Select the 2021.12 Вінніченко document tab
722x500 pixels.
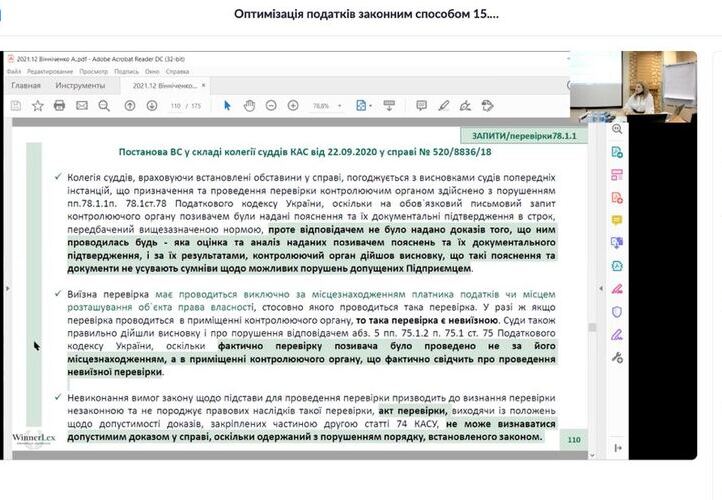(164, 86)
